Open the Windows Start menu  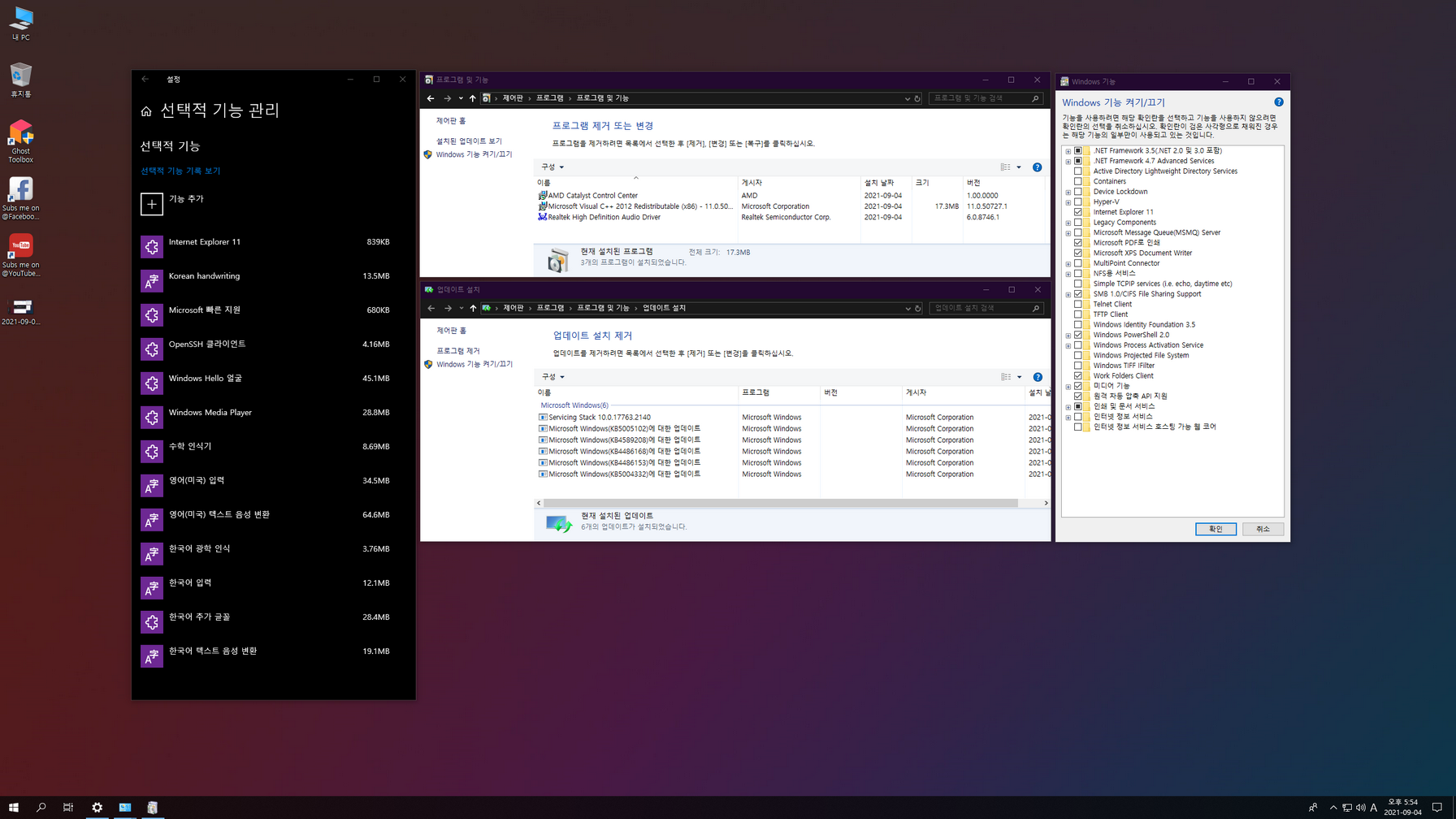point(14,808)
